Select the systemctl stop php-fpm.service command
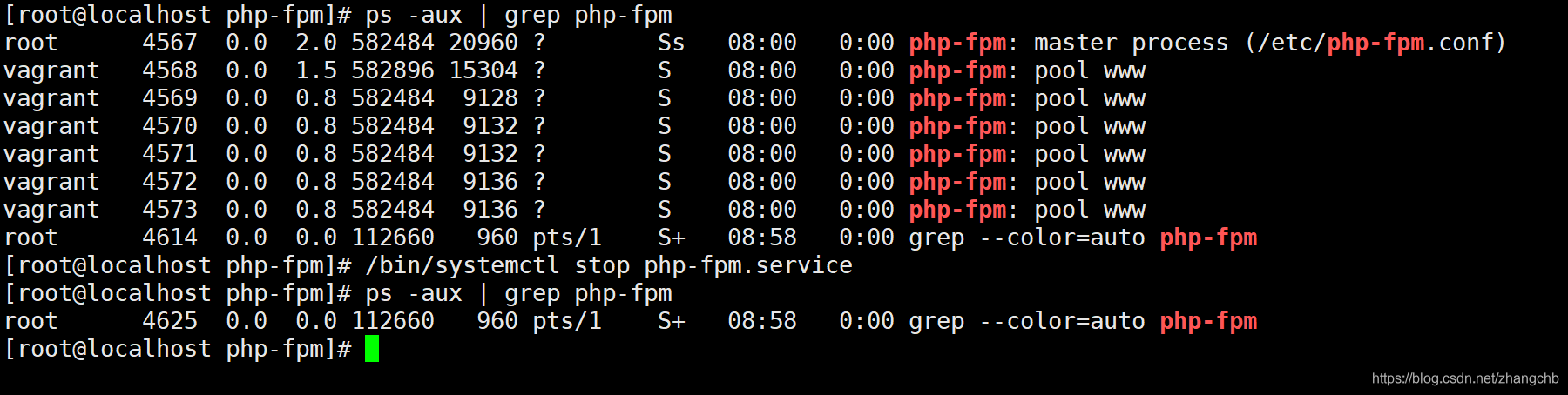Screen dimensions: 1568x395 pos(609,265)
